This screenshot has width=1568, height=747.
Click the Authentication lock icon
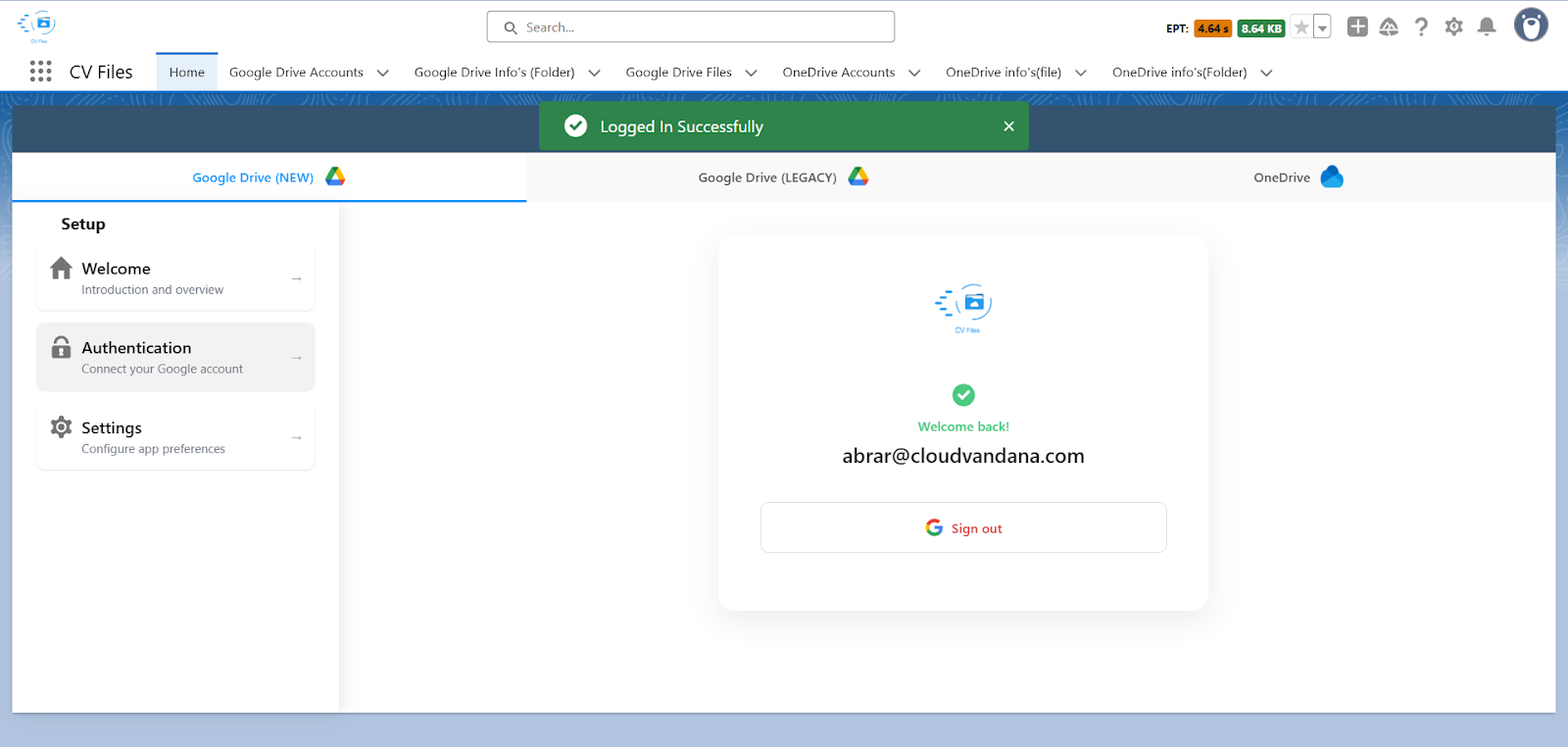point(61,347)
